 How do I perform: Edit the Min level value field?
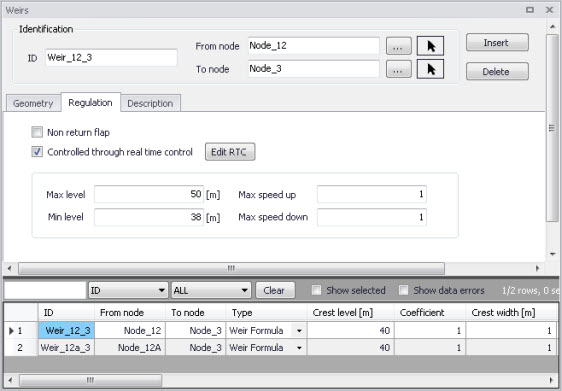coord(149,217)
